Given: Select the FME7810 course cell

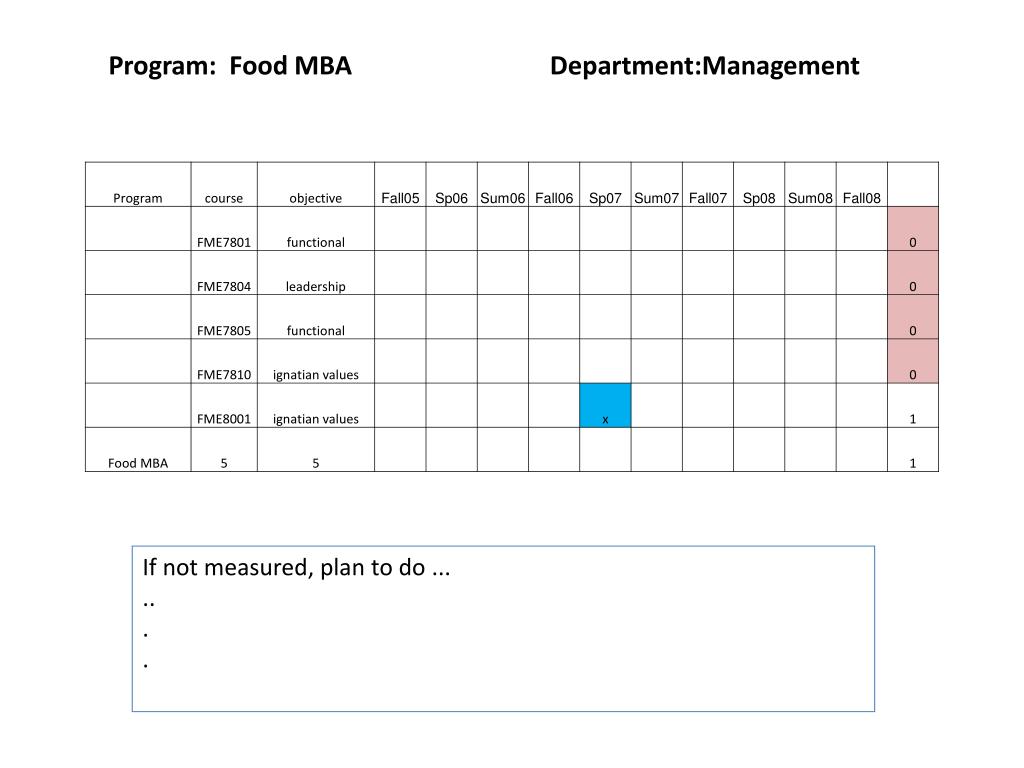Looking at the screenshot, I should 224,361.
